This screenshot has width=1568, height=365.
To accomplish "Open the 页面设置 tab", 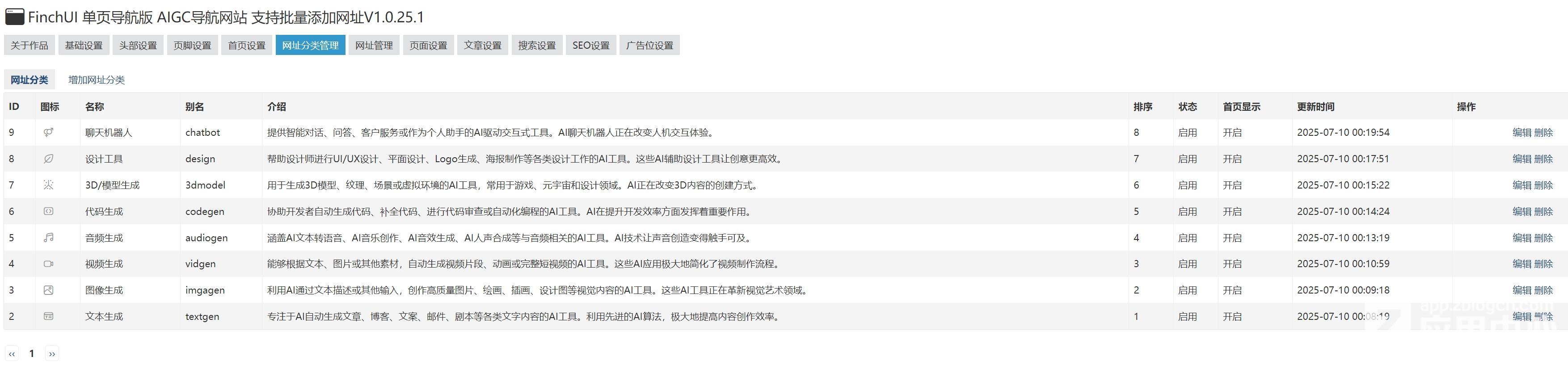I will click(428, 45).
